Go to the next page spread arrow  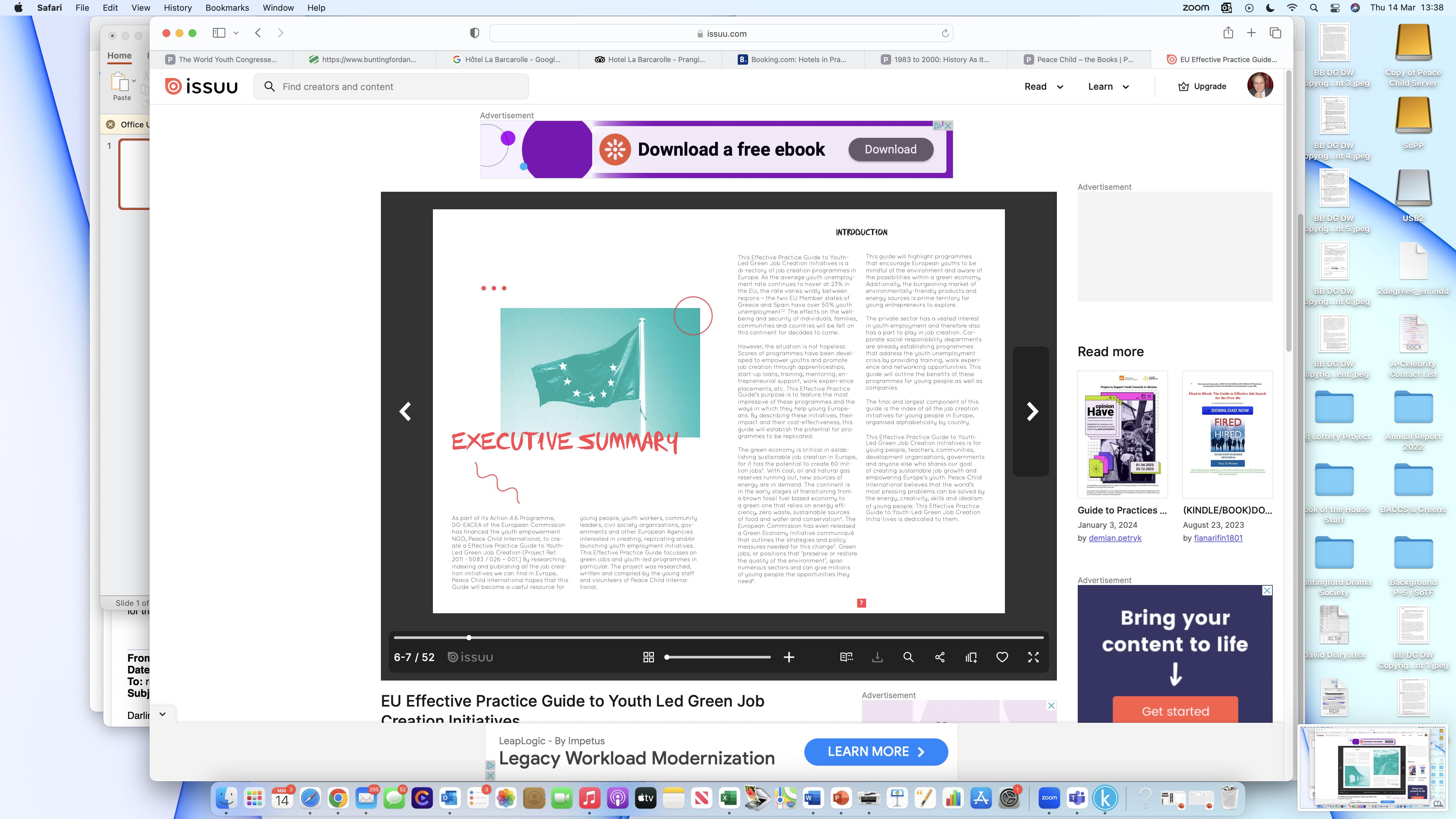[x=1032, y=411]
